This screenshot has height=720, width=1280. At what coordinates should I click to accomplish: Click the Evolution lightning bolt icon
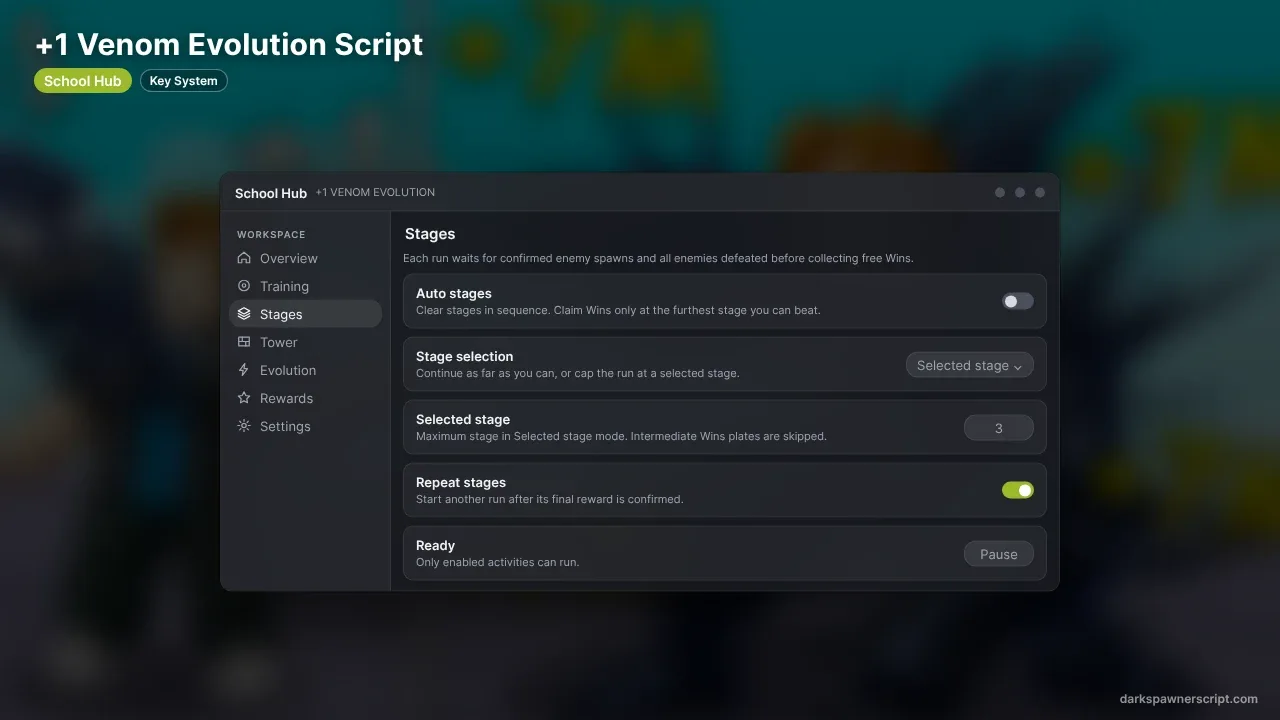pos(244,370)
